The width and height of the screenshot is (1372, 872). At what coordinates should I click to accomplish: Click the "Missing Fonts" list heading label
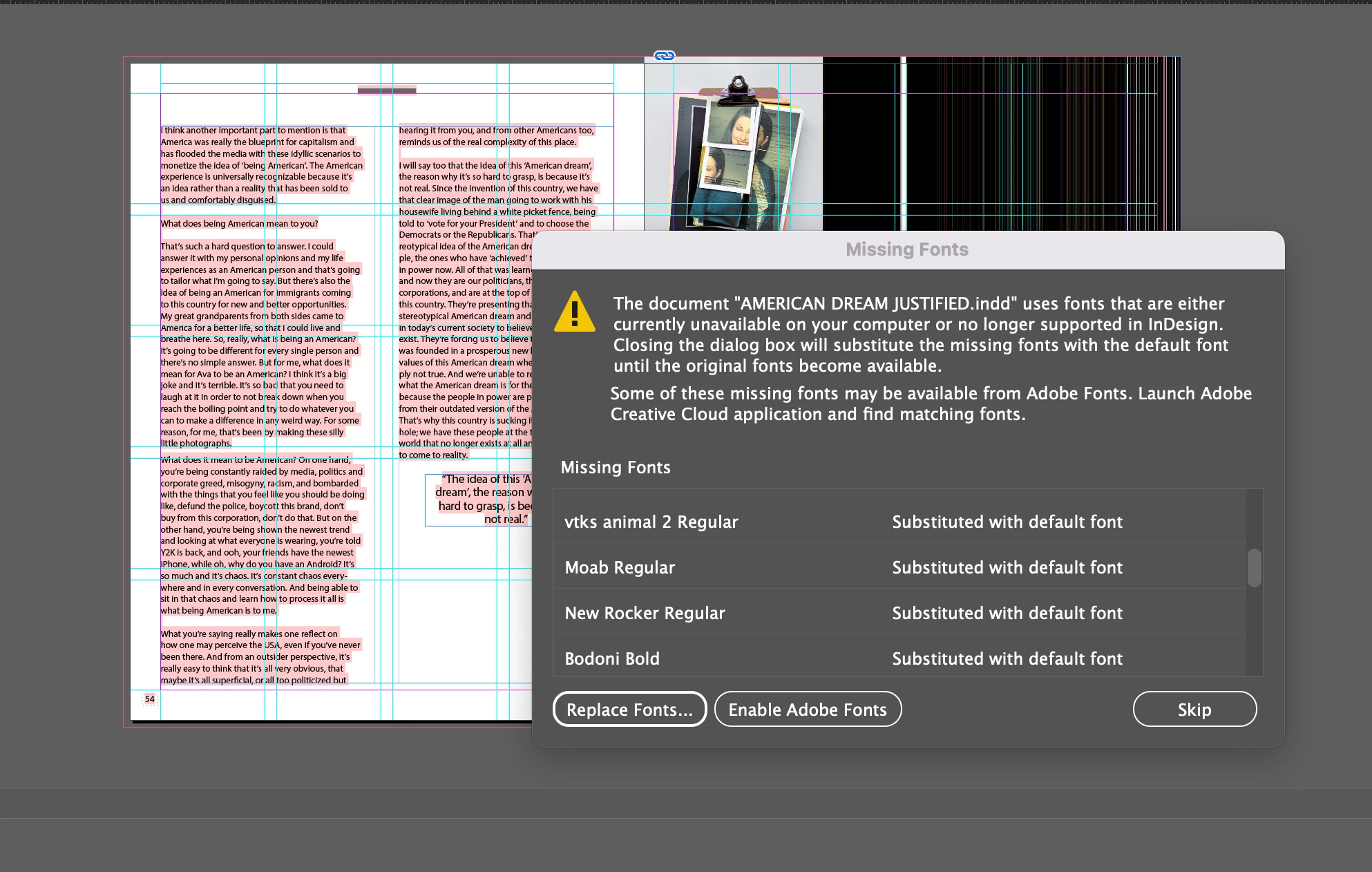click(615, 468)
